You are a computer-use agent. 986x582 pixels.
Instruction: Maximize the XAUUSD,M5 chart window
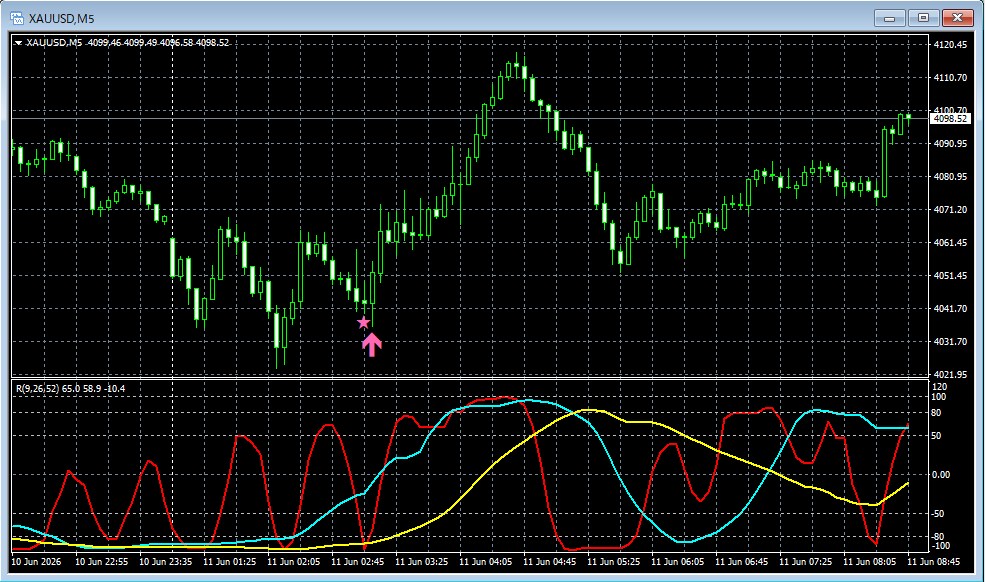(x=923, y=18)
